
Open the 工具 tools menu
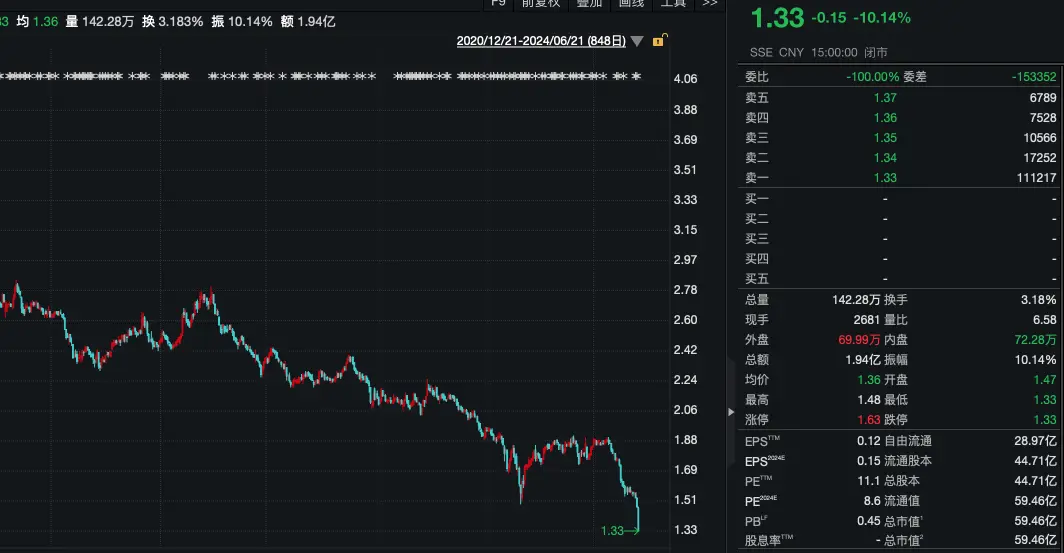[x=673, y=4]
